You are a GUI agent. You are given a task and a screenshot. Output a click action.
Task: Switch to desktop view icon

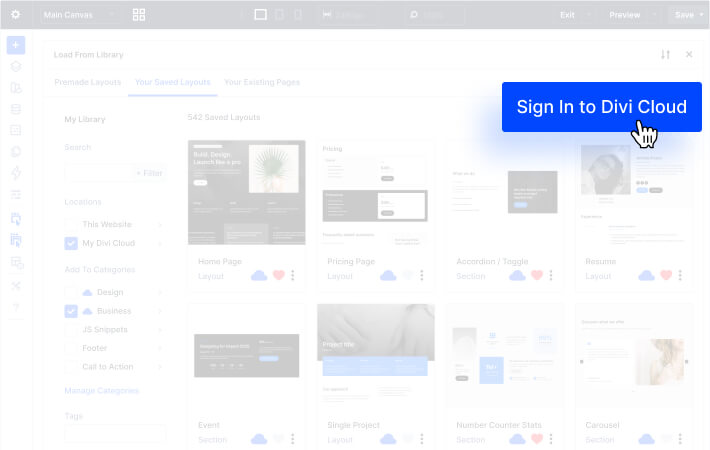pos(260,14)
